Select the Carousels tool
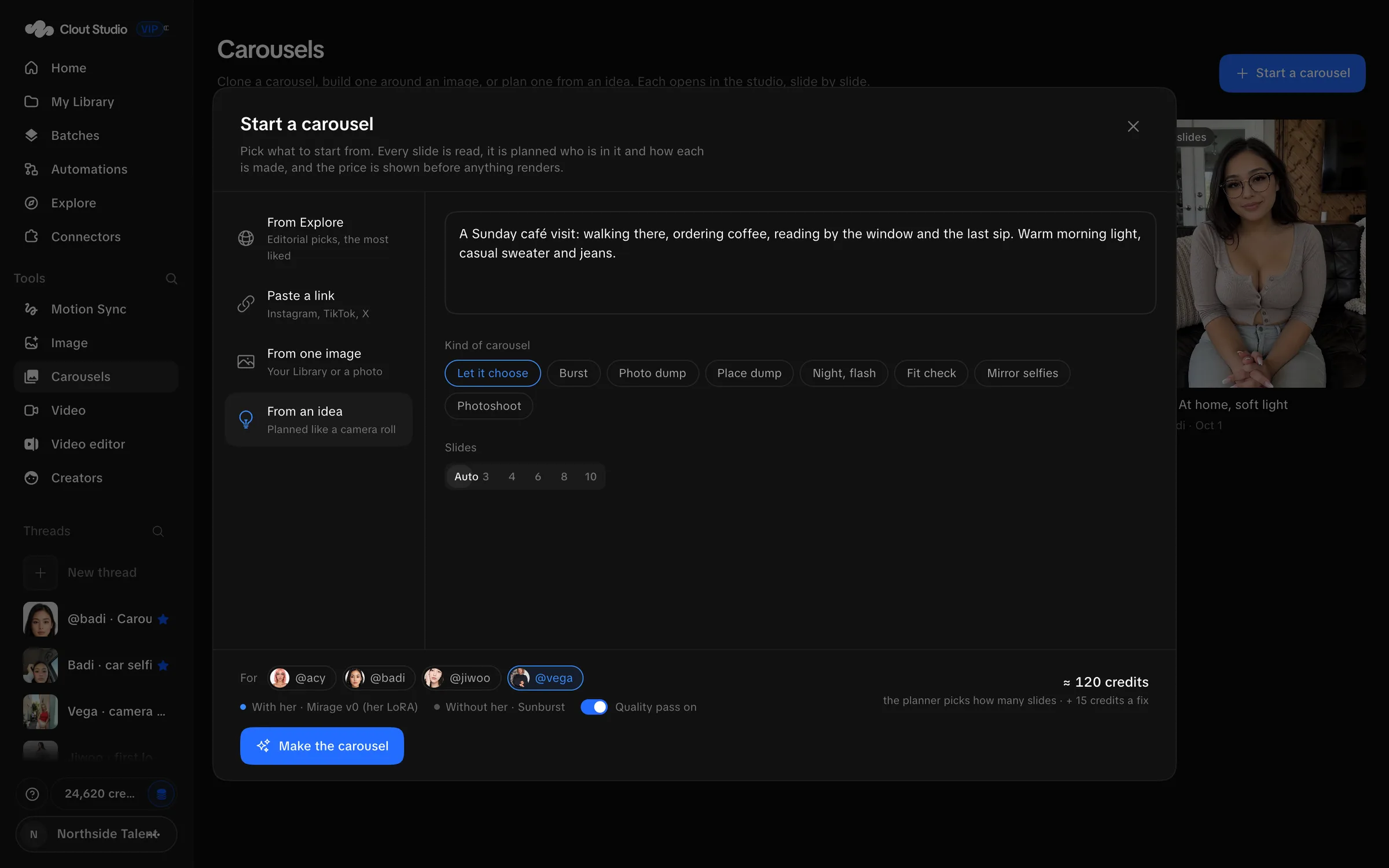1389x868 pixels. [95, 377]
